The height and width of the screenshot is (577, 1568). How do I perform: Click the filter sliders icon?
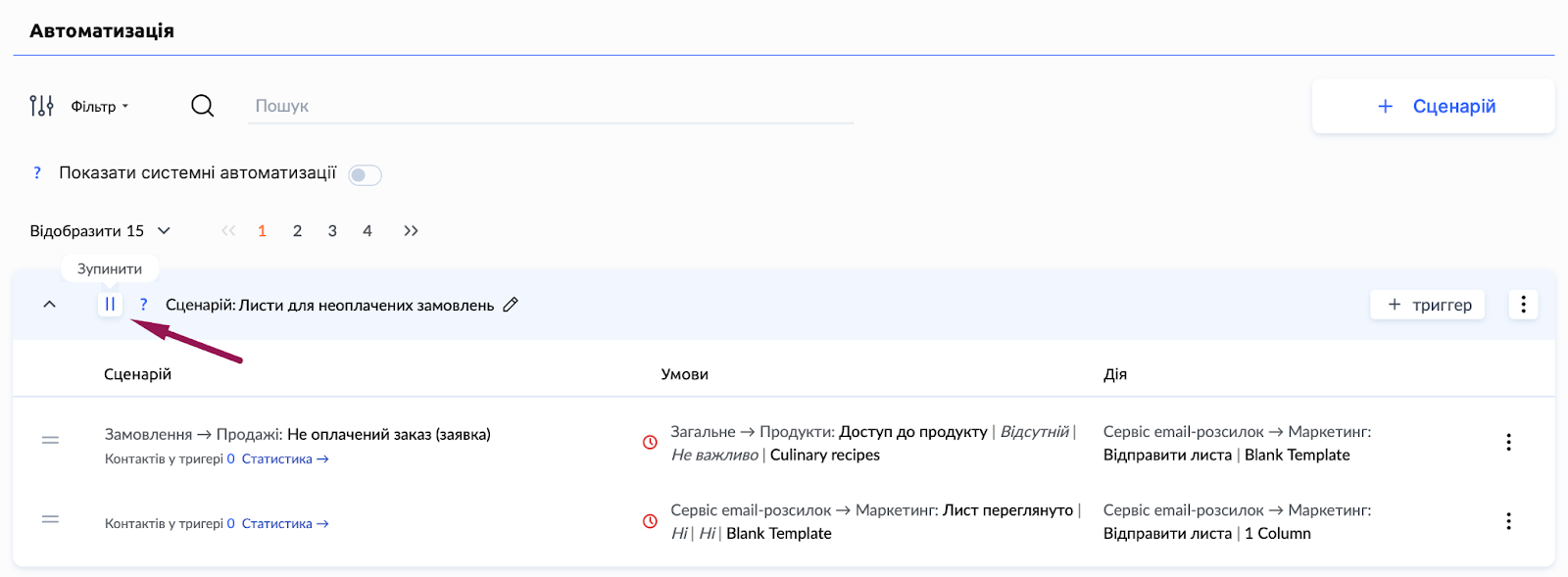41,106
